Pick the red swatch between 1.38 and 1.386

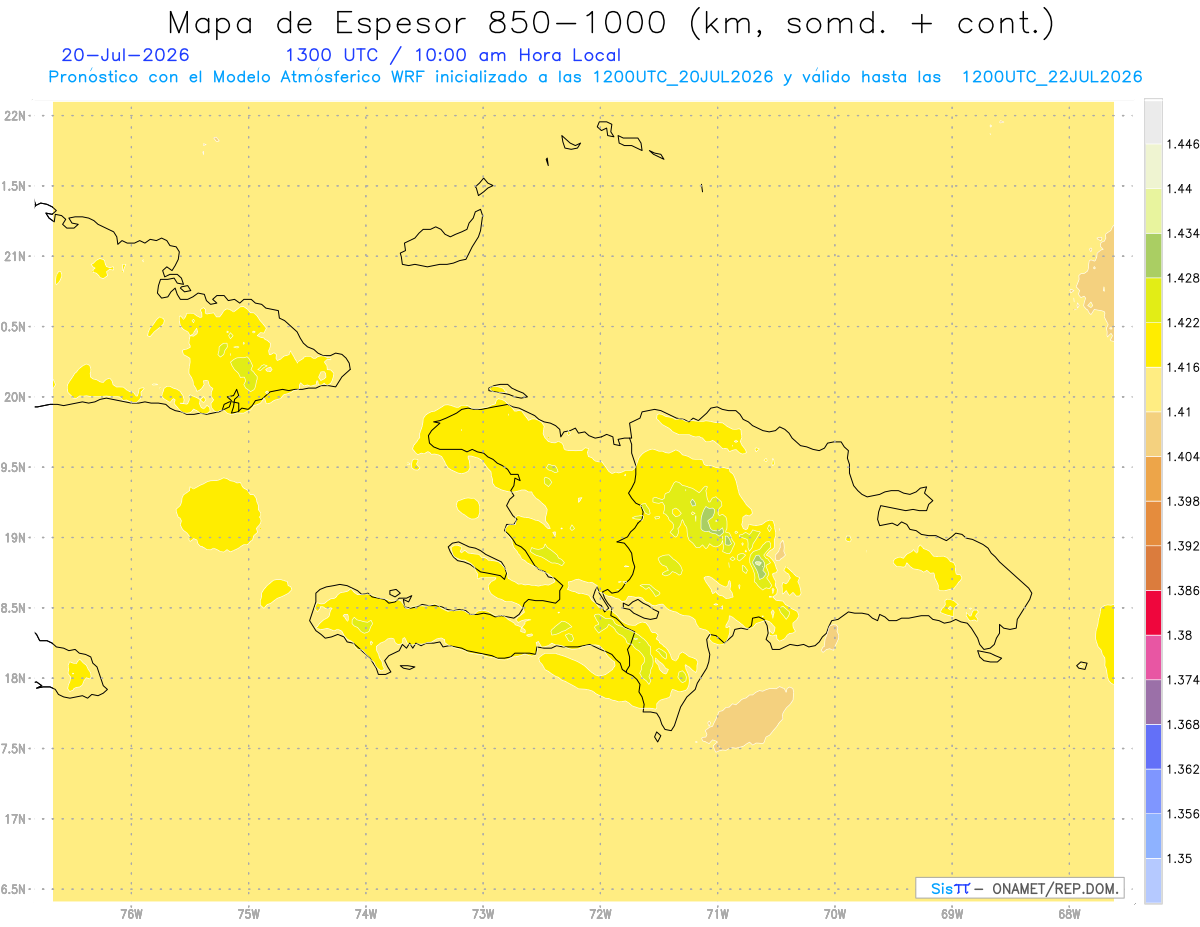point(1153,612)
